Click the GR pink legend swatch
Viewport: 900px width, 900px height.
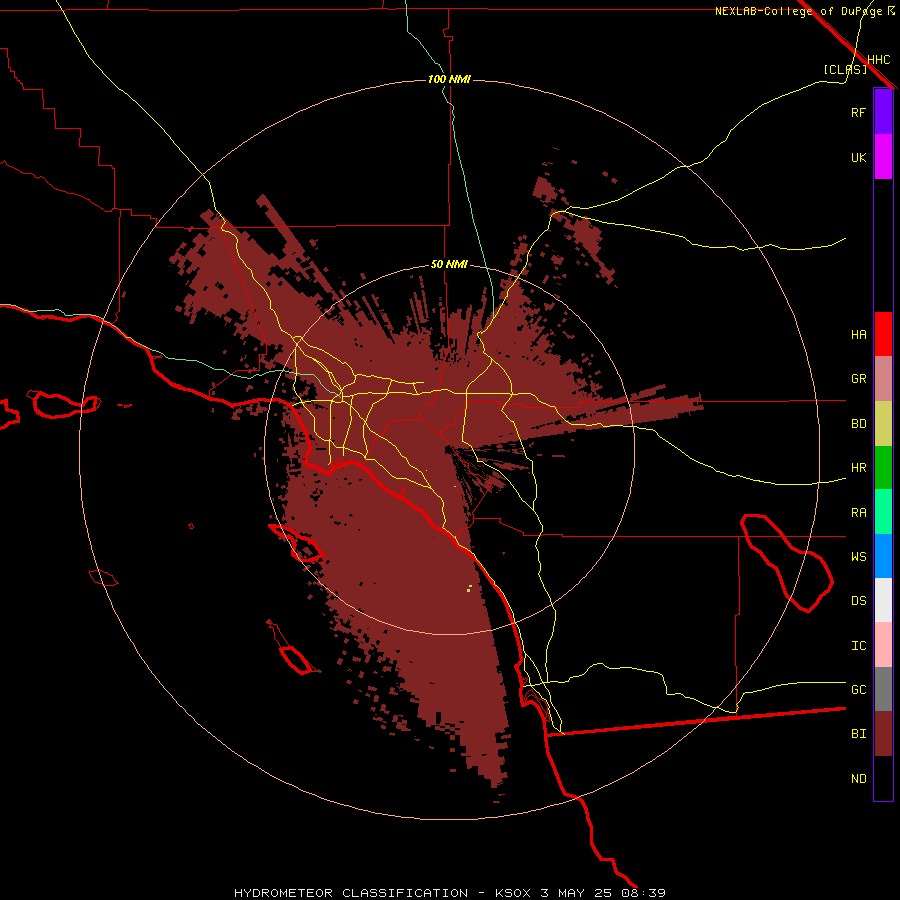point(883,379)
